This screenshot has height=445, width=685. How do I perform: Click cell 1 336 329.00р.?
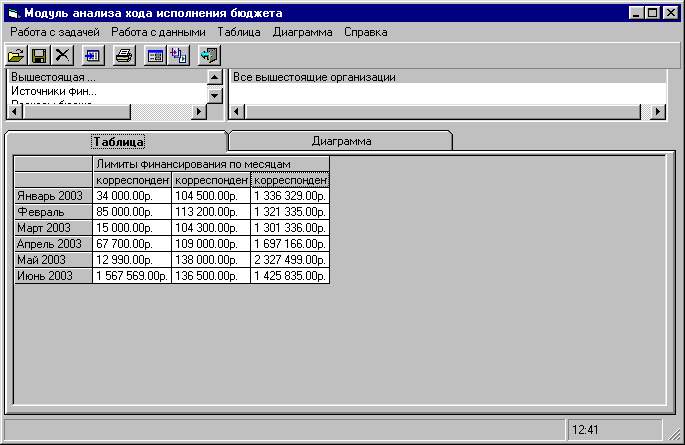[290, 196]
